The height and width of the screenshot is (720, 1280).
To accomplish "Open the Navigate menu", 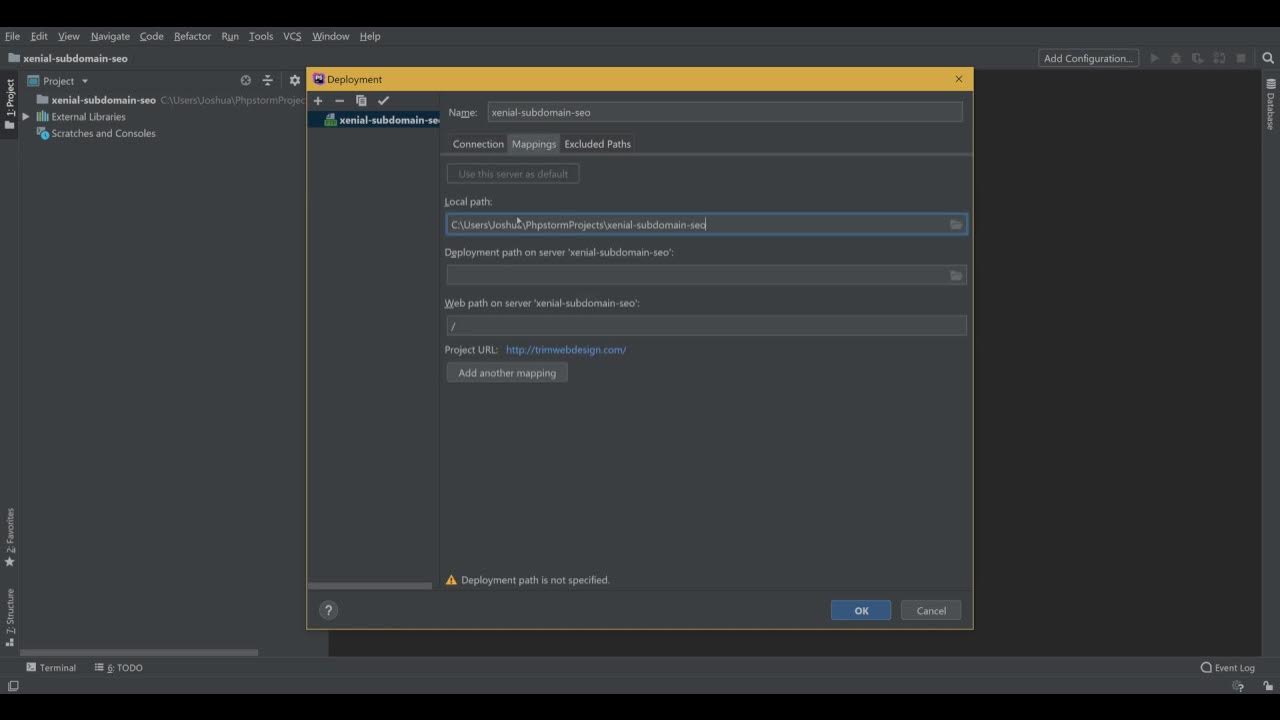I will (x=110, y=36).
